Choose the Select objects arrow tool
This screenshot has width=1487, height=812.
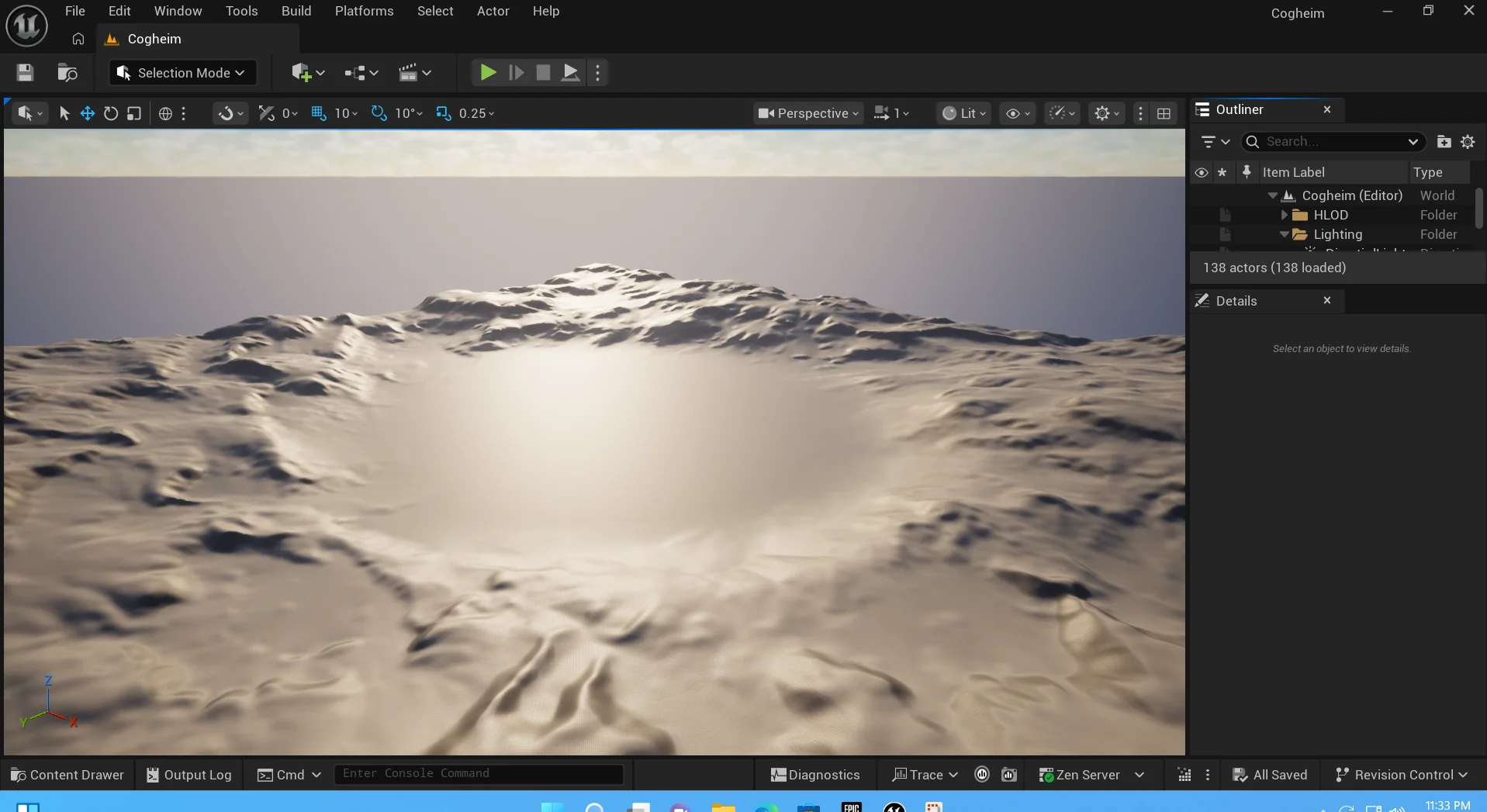click(64, 113)
